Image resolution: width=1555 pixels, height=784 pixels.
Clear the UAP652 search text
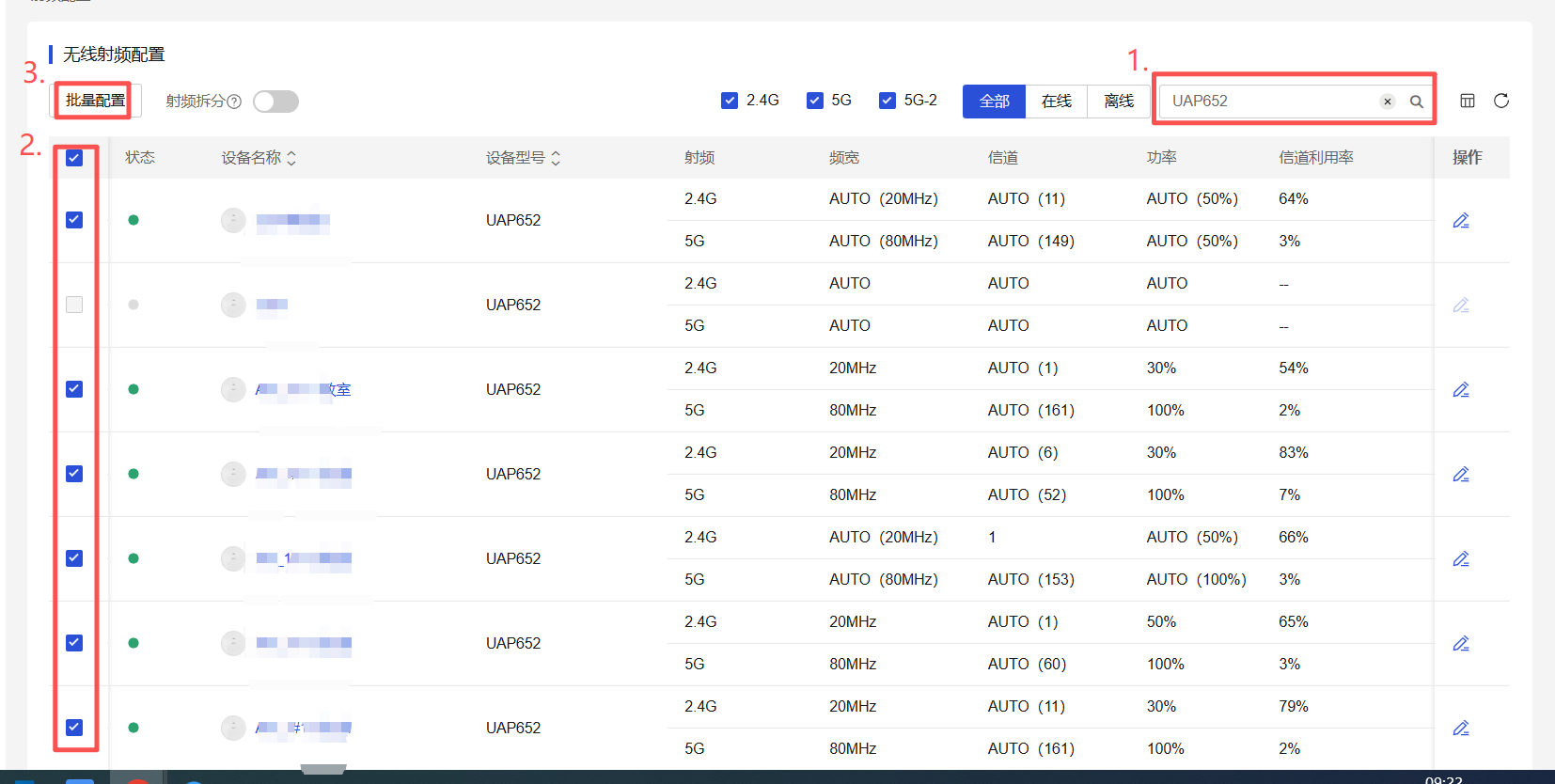pyautogui.click(x=1387, y=102)
